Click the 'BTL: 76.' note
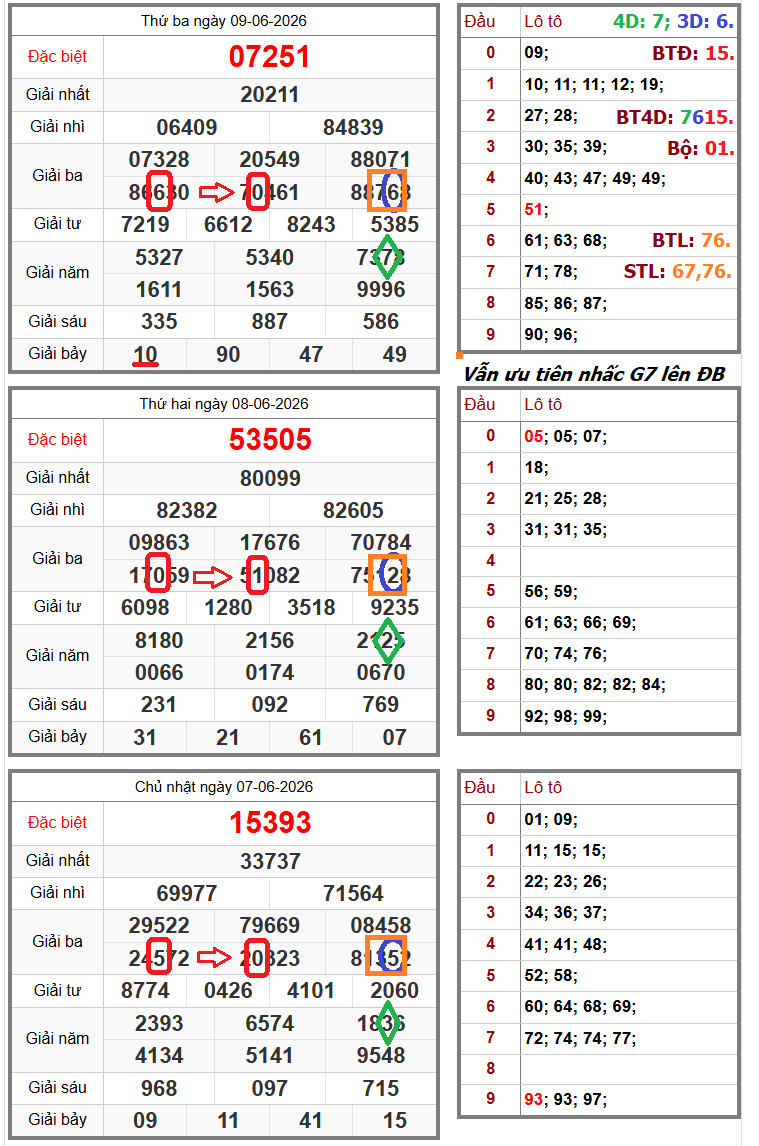The height and width of the screenshot is (1146, 759). pyautogui.click(x=692, y=240)
